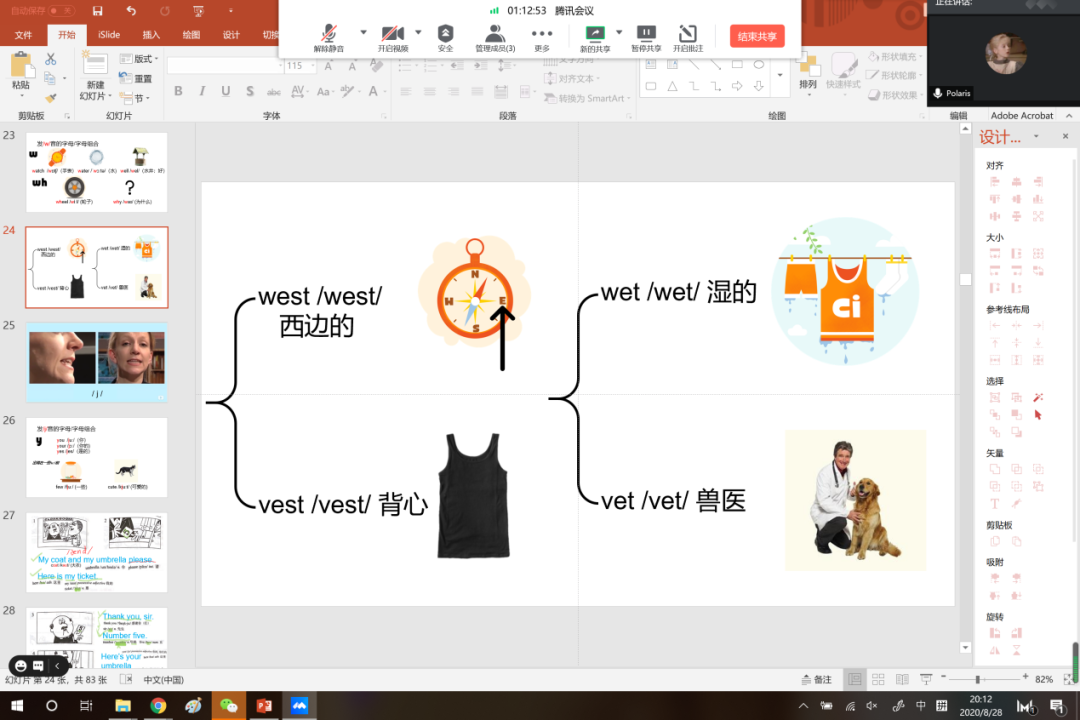Click the Notes (备注) button in status bar
The width and height of the screenshot is (1080, 720).
tap(816, 679)
